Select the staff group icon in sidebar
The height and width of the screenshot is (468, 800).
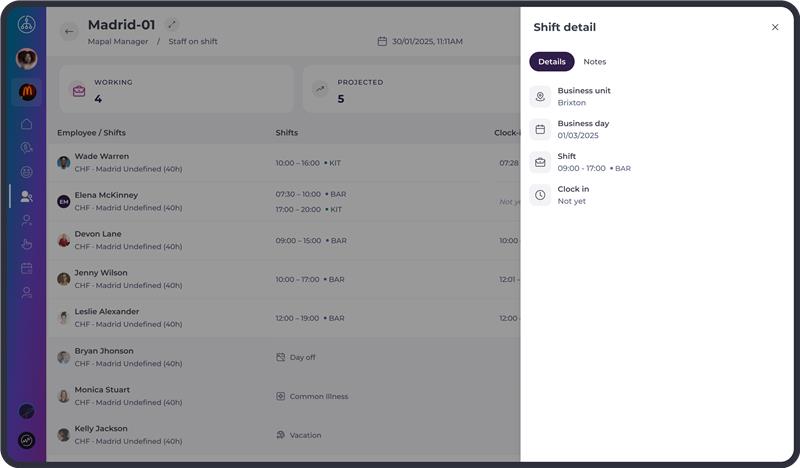pos(27,197)
